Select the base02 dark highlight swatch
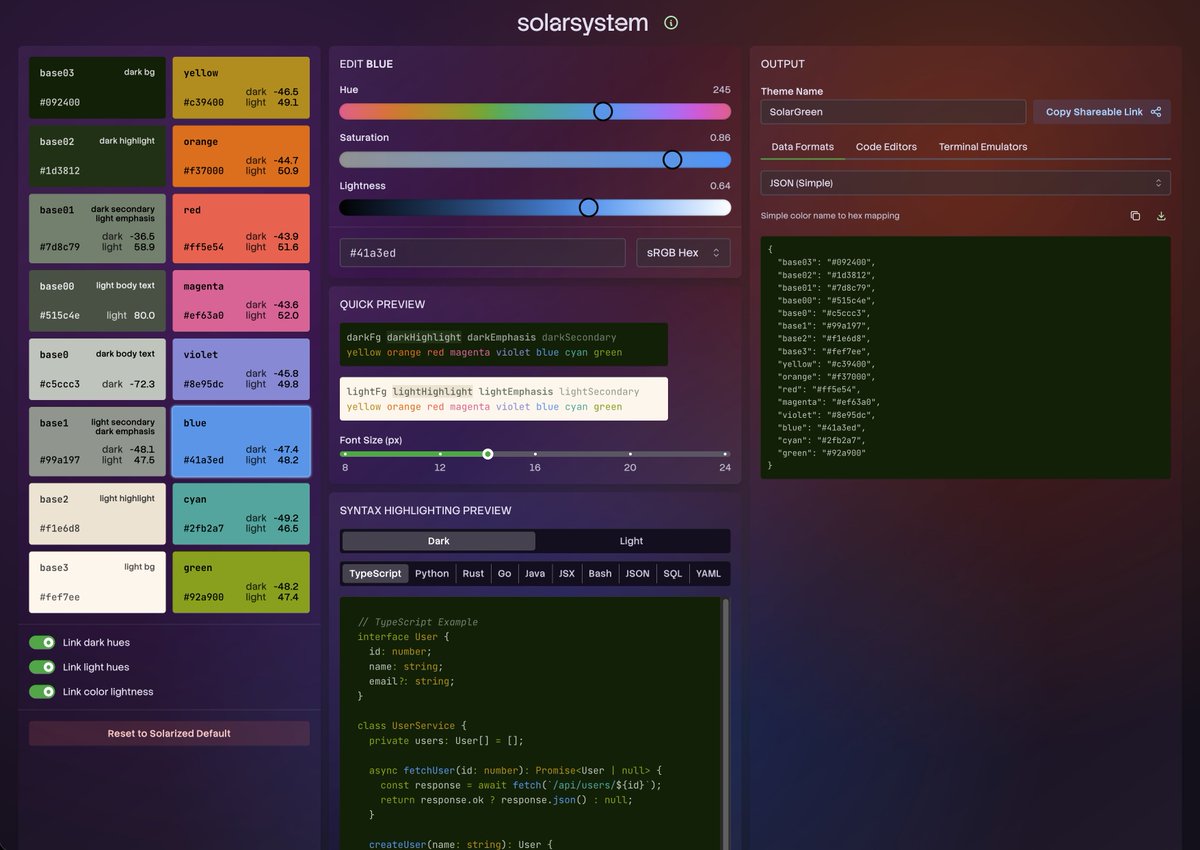This screenshot has height=850, width=1200. coord(97,156)
